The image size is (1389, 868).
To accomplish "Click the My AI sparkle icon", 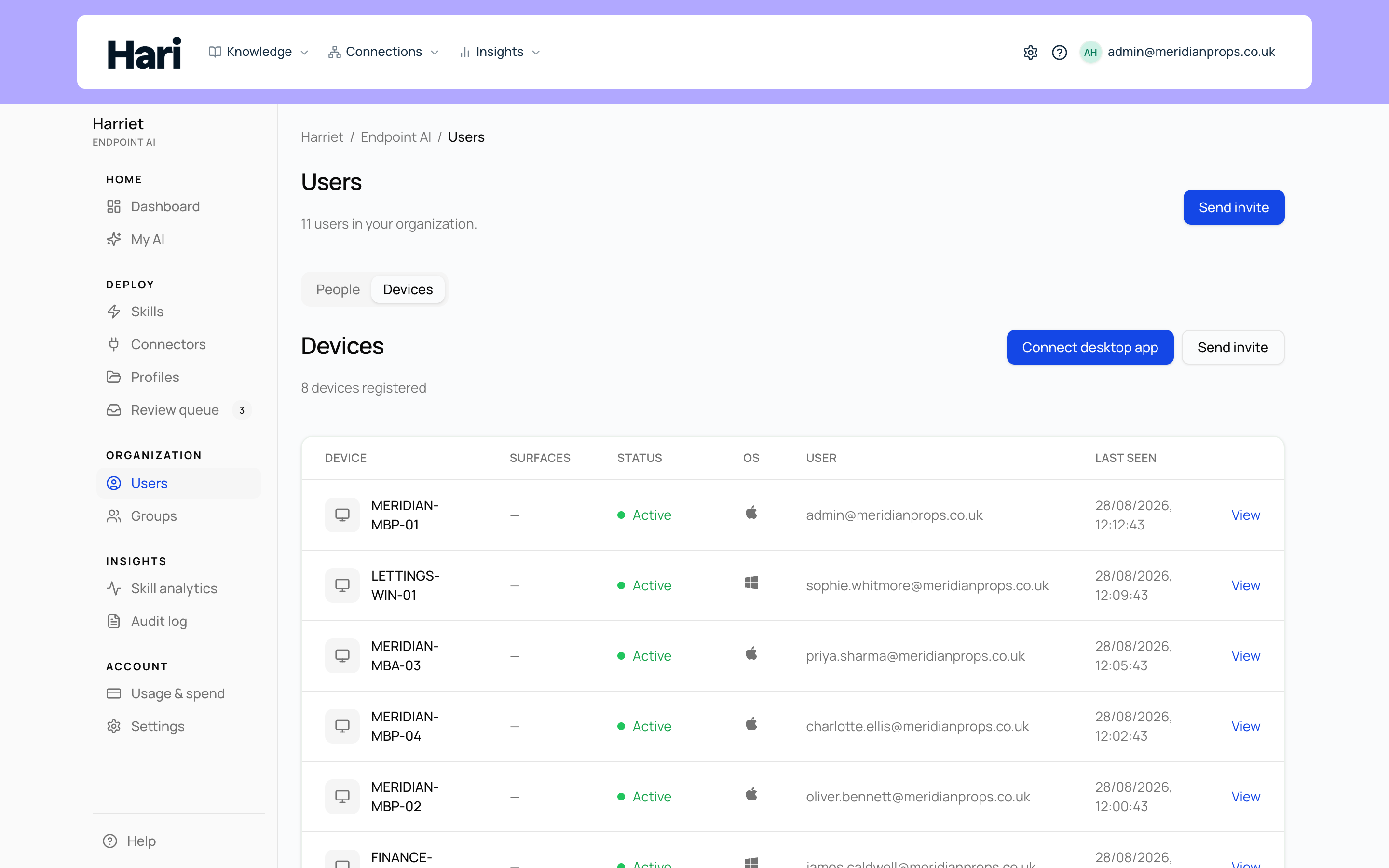I will pos(114,239).
